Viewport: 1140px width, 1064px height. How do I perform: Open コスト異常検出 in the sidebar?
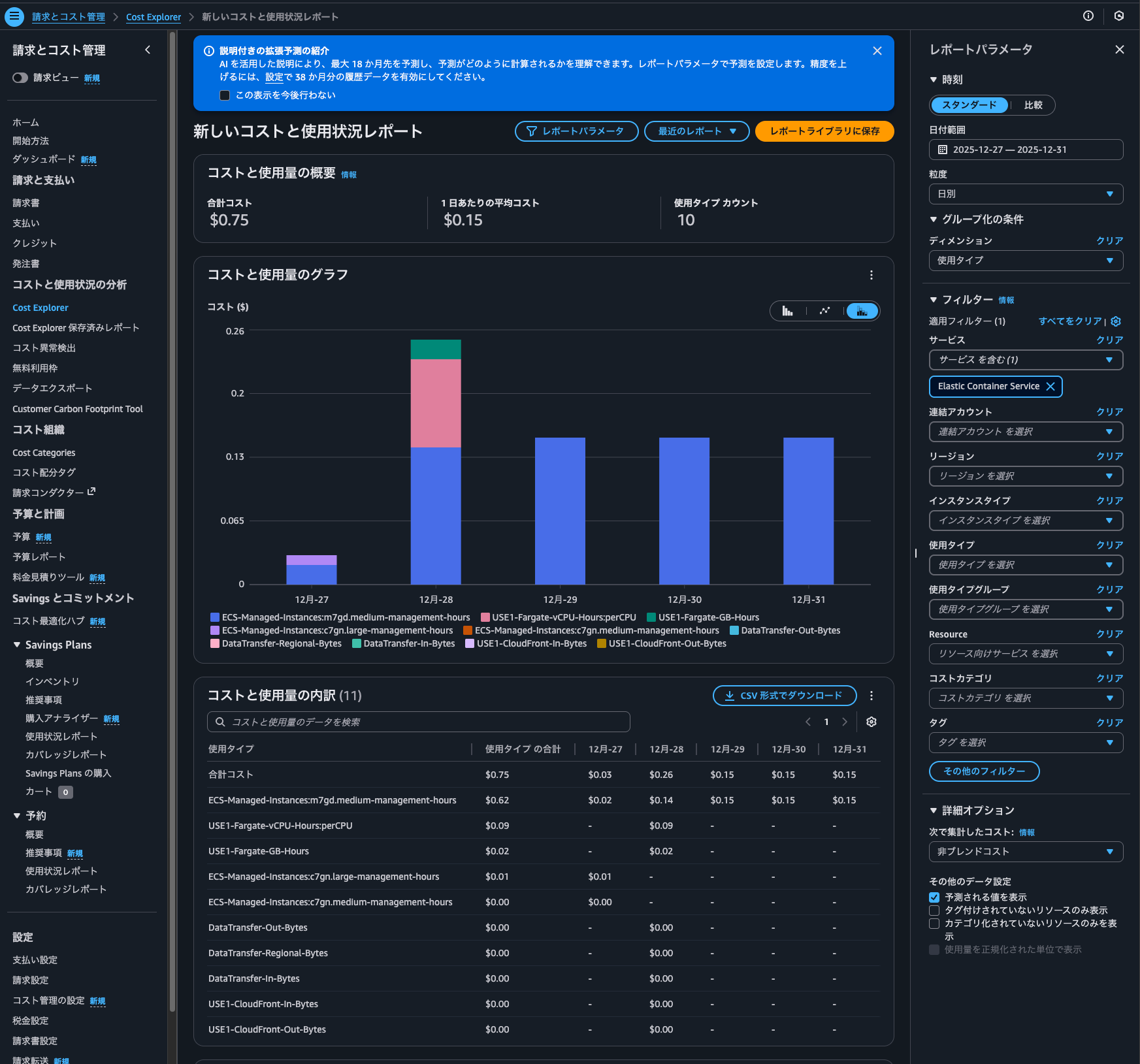(44, 348)
